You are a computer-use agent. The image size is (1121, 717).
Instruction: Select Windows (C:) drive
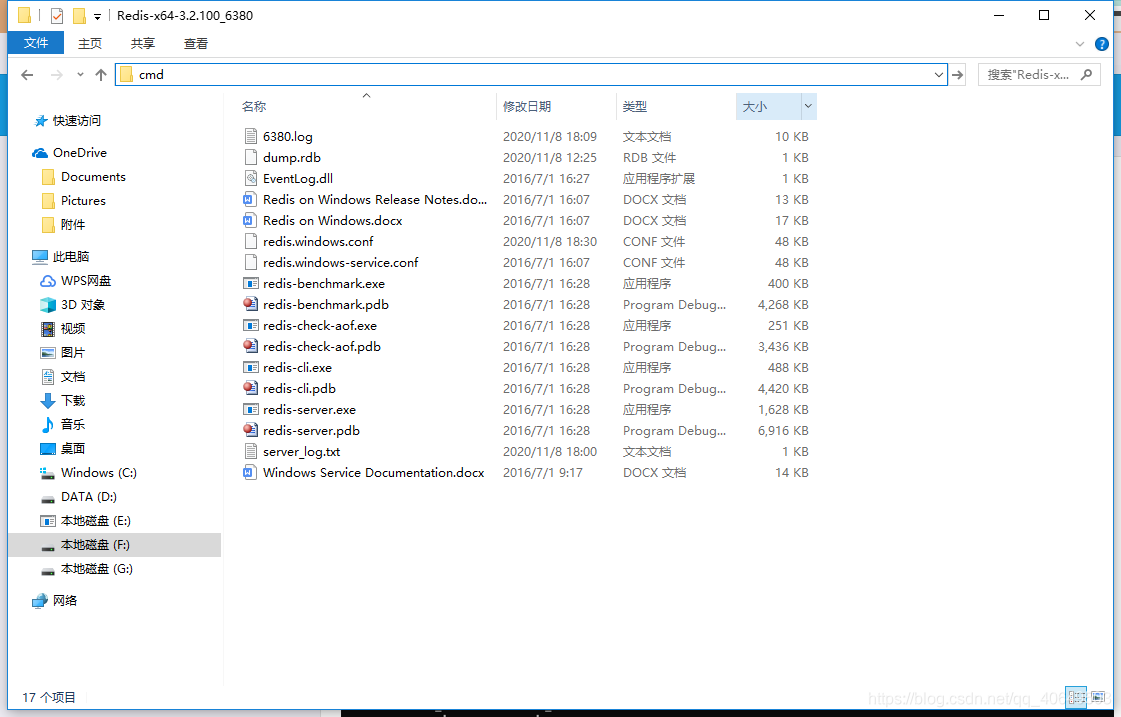pos(99,473)
